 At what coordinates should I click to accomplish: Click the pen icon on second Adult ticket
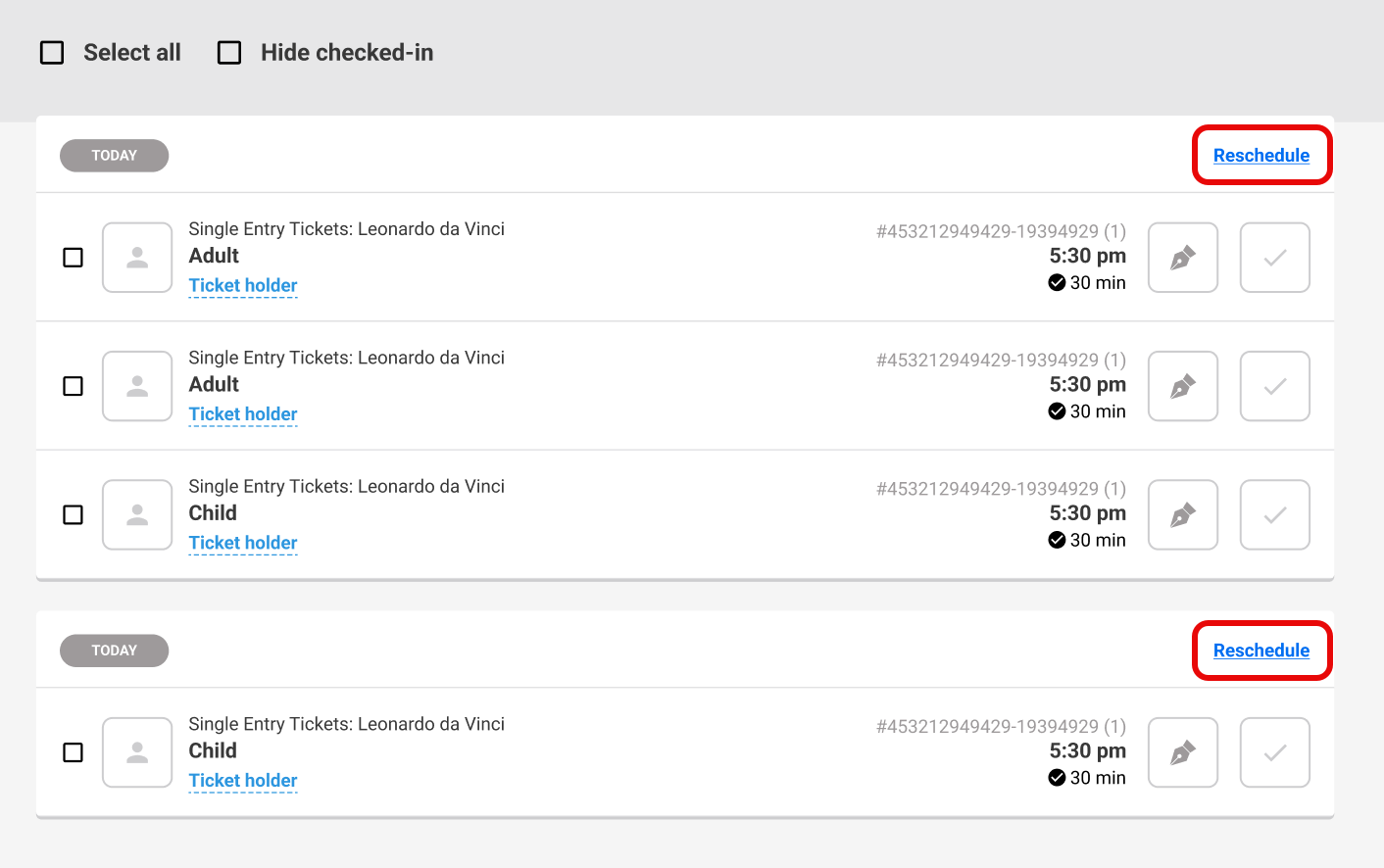point(1183,386)
